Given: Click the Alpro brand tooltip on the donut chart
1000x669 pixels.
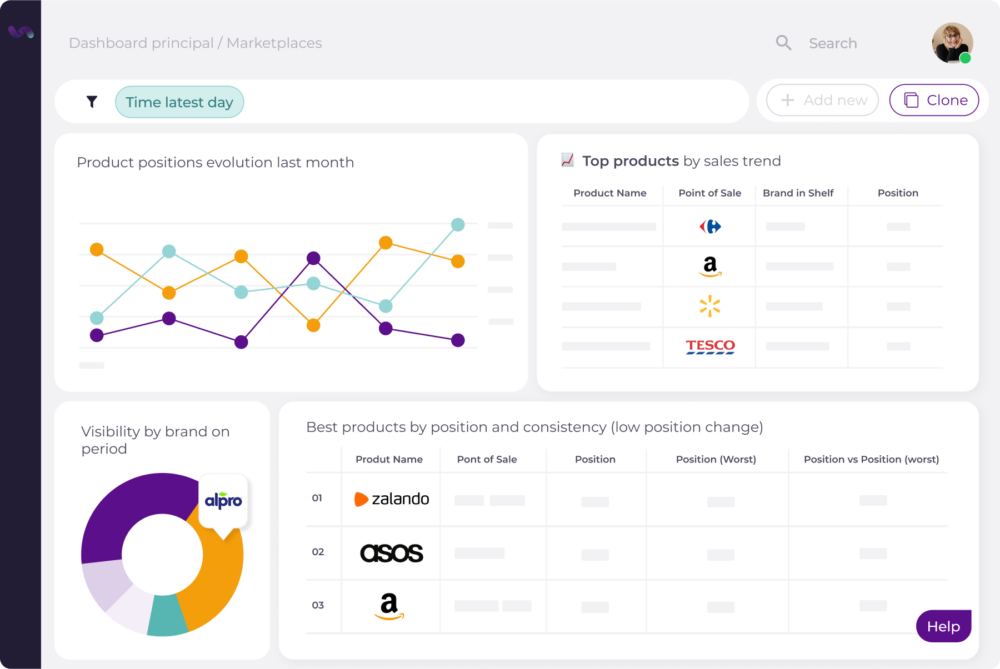Looking at the screenshot, I should [x=223, y=501].
